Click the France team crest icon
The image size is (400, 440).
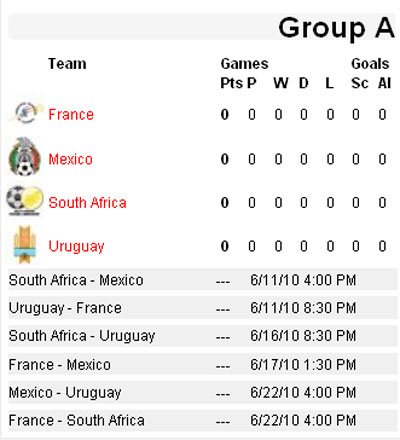[26, 113]
